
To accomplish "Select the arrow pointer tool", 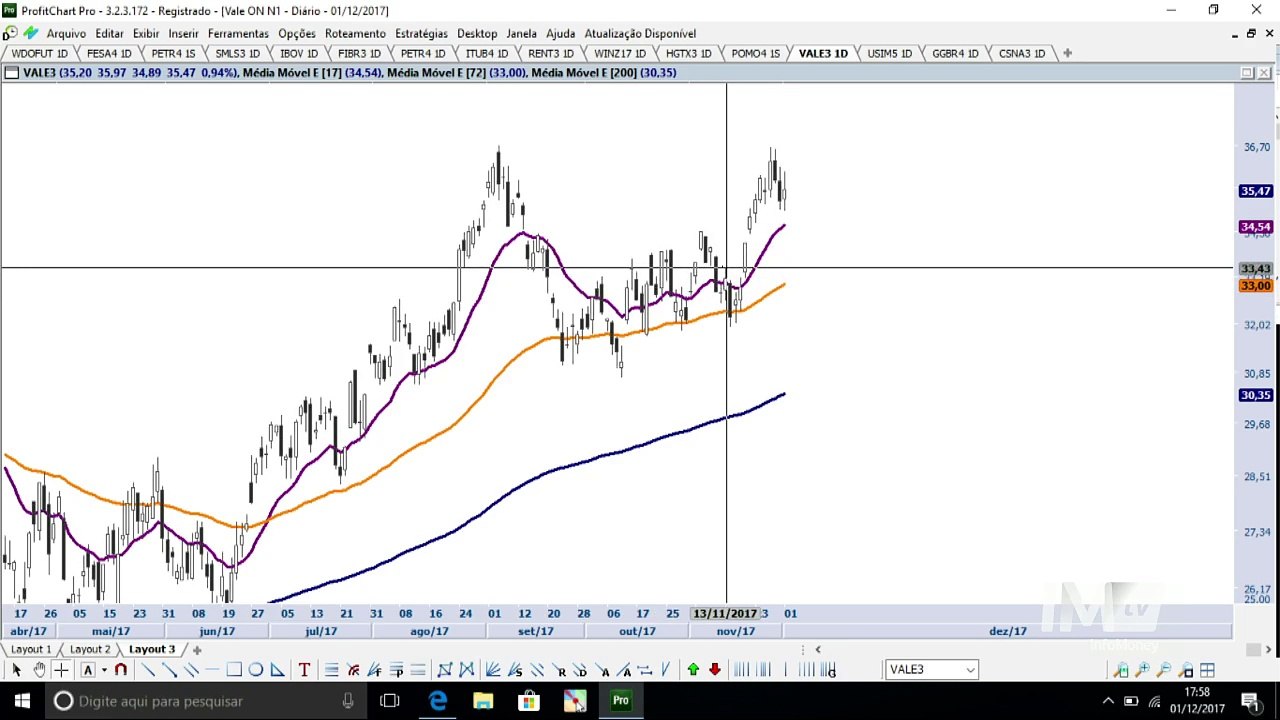I will point(16,670).
